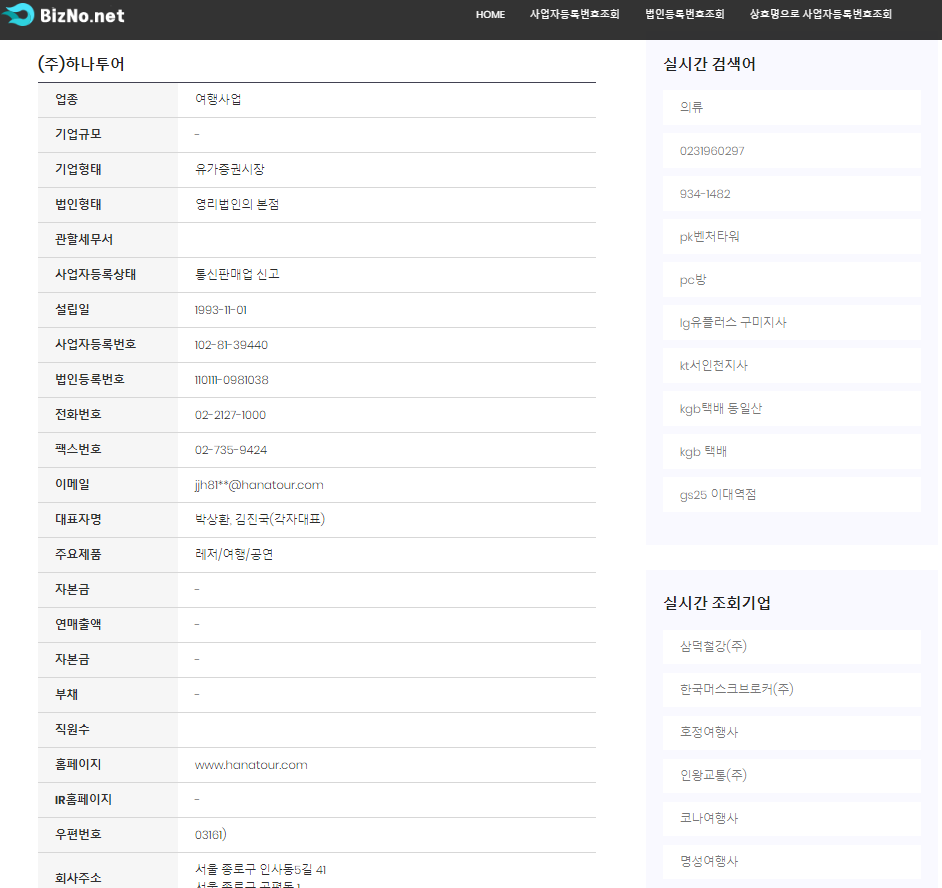Click the 관할세무서 row label
The image size is (942, 888).
[x=84, y=239]
